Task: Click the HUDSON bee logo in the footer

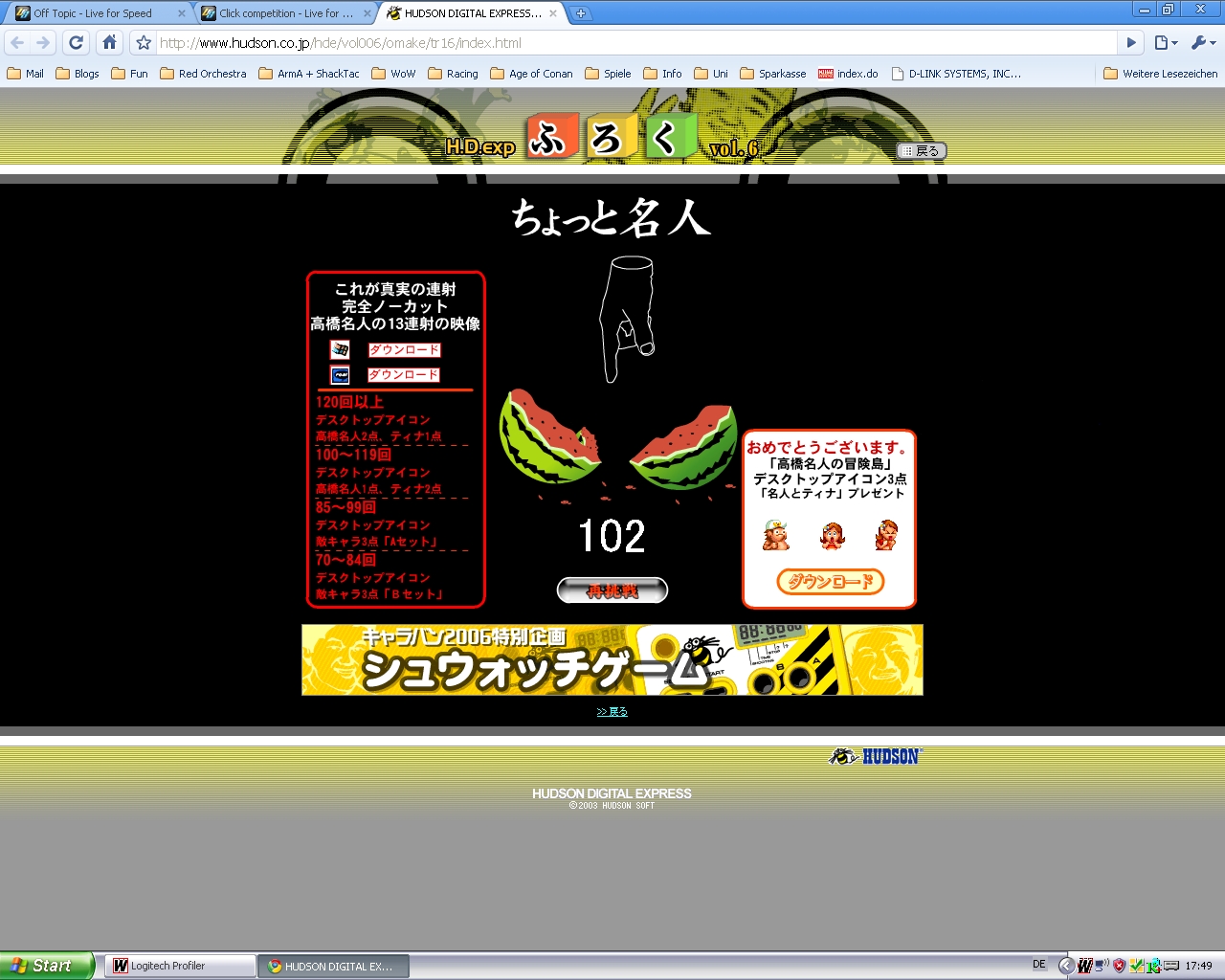Action: point(874,756)
